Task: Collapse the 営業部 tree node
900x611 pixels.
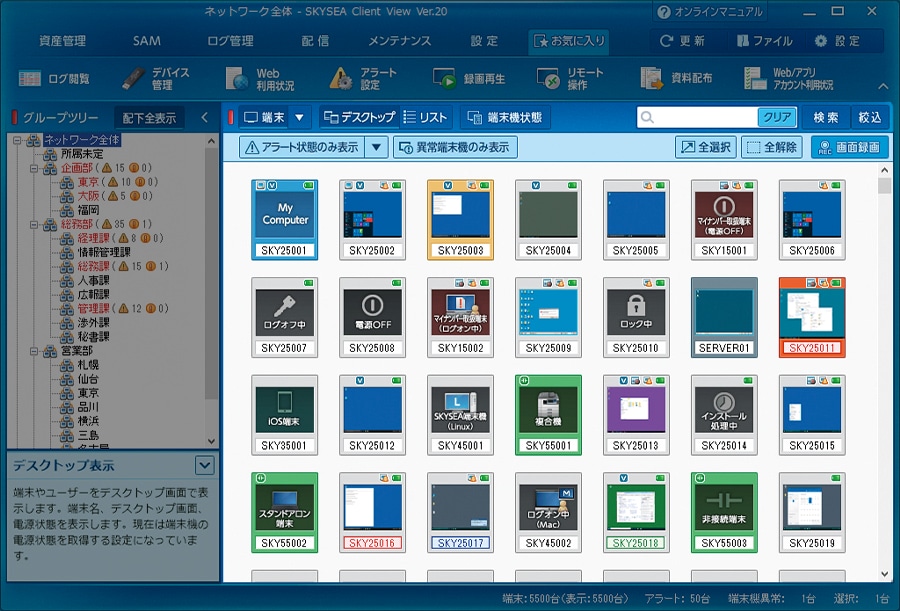Action: (34, 350)
